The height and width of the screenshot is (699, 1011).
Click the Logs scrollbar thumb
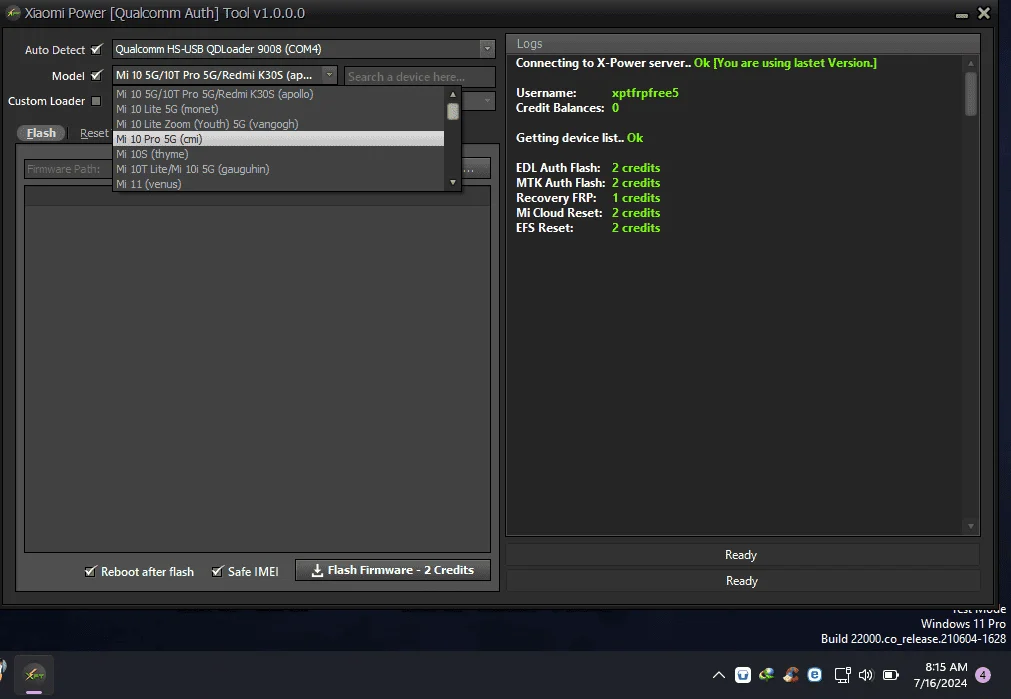[970, 94]
